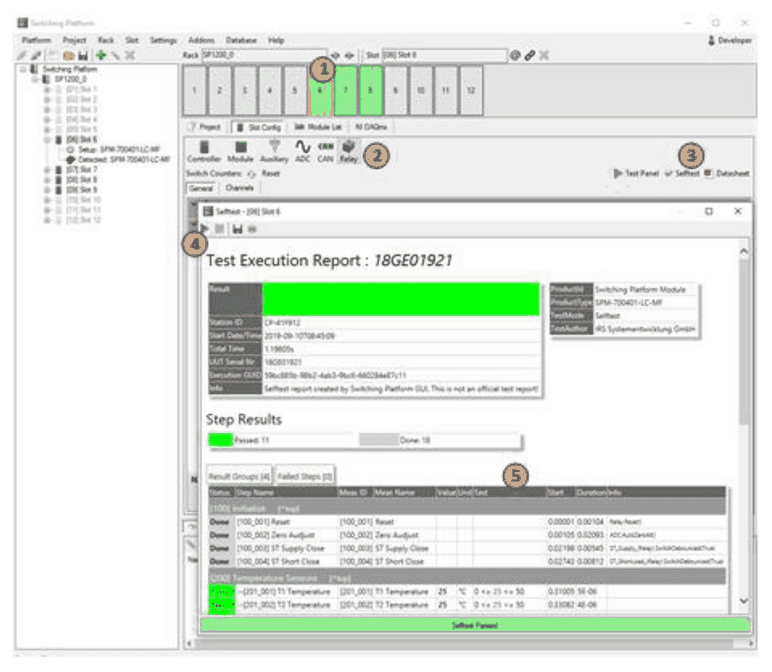
Task: Click the print icon in Selftest window
Action: tap(252, 229)
